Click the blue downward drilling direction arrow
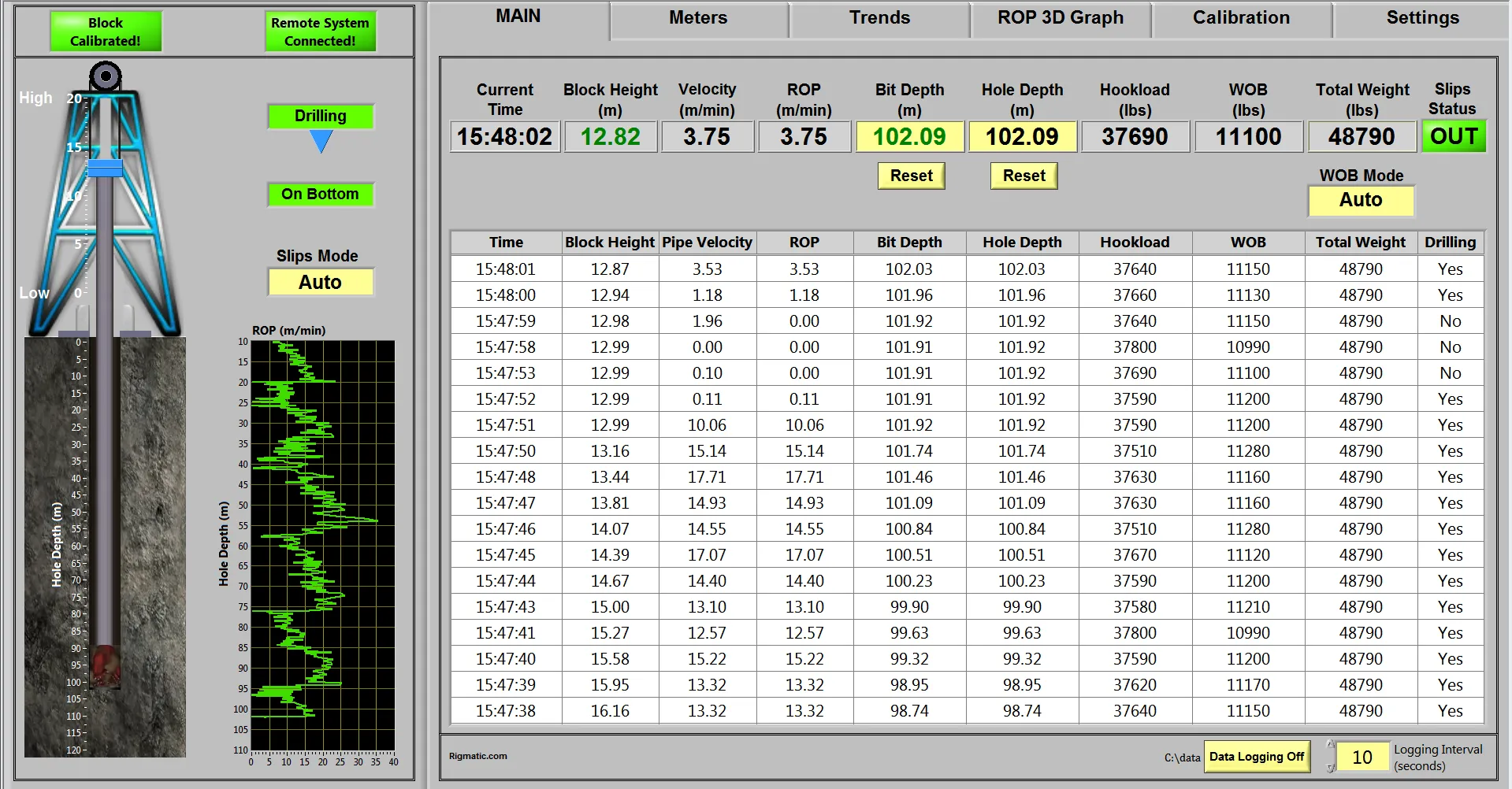The image size is (1512, 789). pyautogui.click(x=321, y=141)
